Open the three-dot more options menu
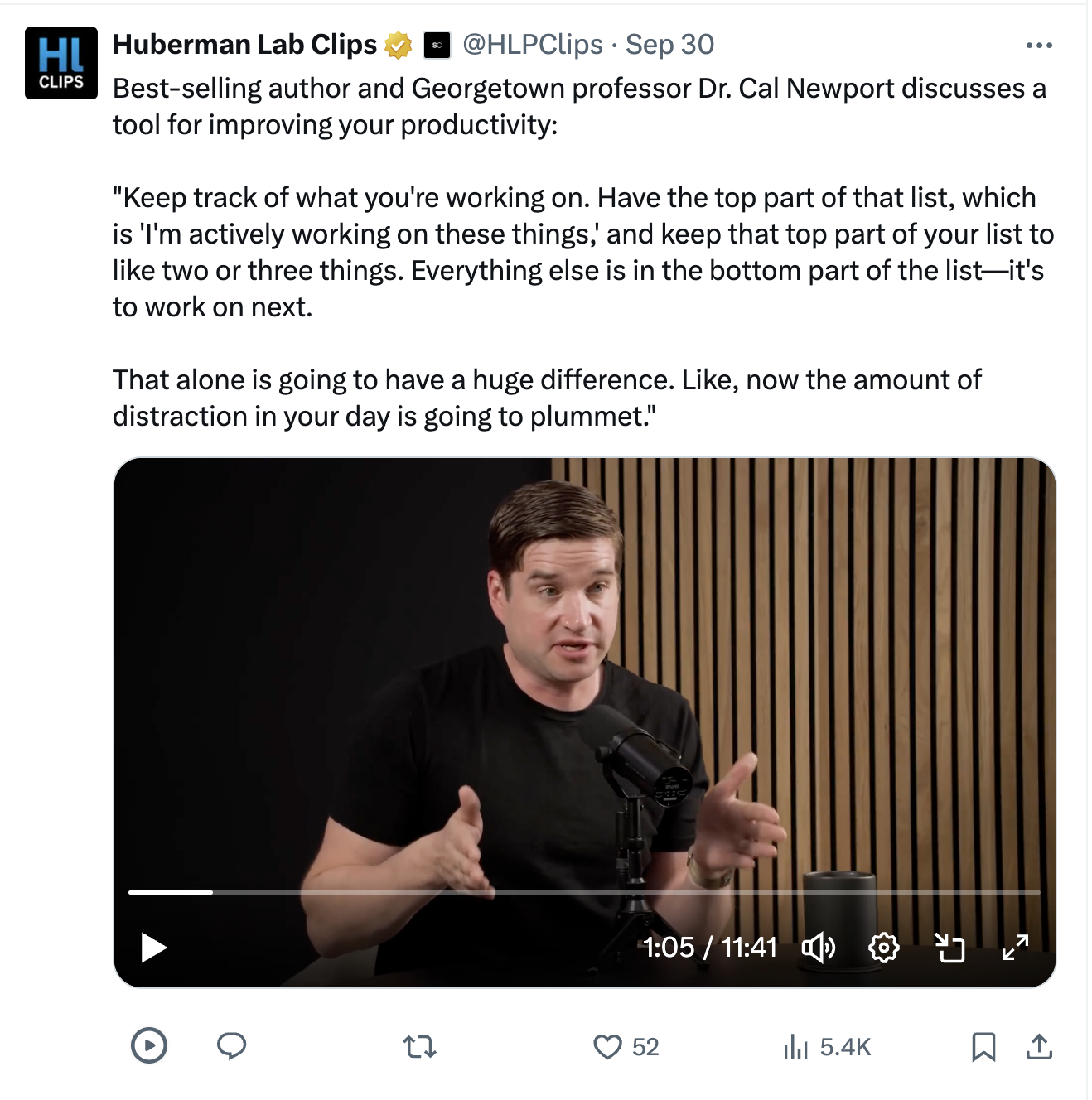The width and height of the screenshot is (1092, 1100). [x=1039, y=46]
